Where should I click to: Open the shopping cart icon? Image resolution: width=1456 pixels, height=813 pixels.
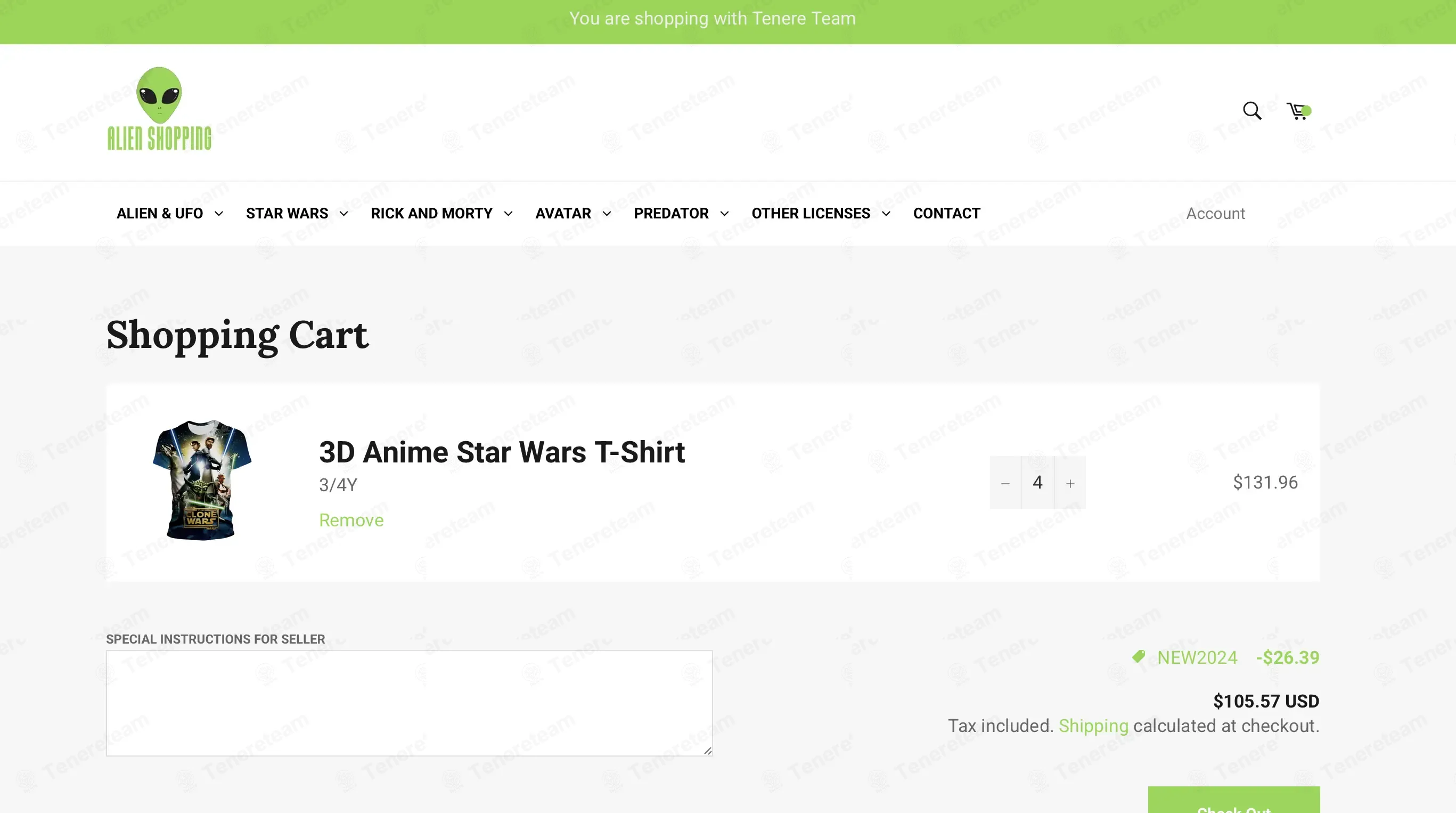[x=1298, y=111]
